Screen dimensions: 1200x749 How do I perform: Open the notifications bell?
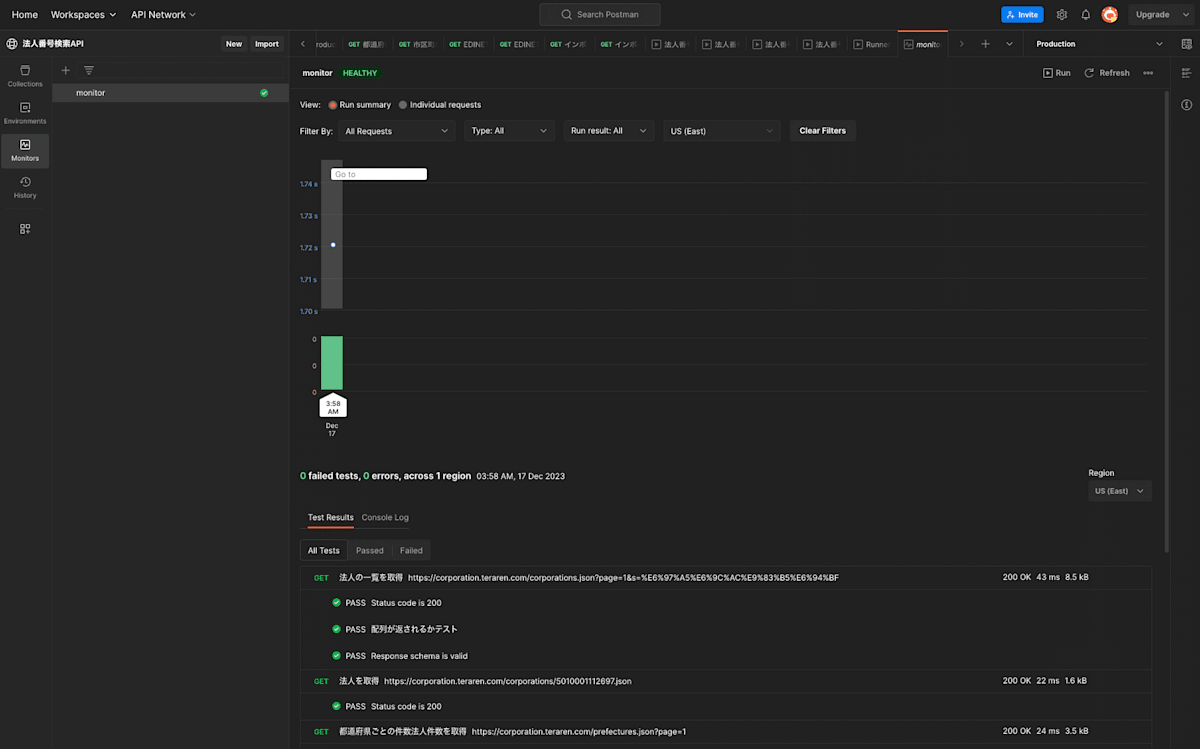[x=1086, y=15]
